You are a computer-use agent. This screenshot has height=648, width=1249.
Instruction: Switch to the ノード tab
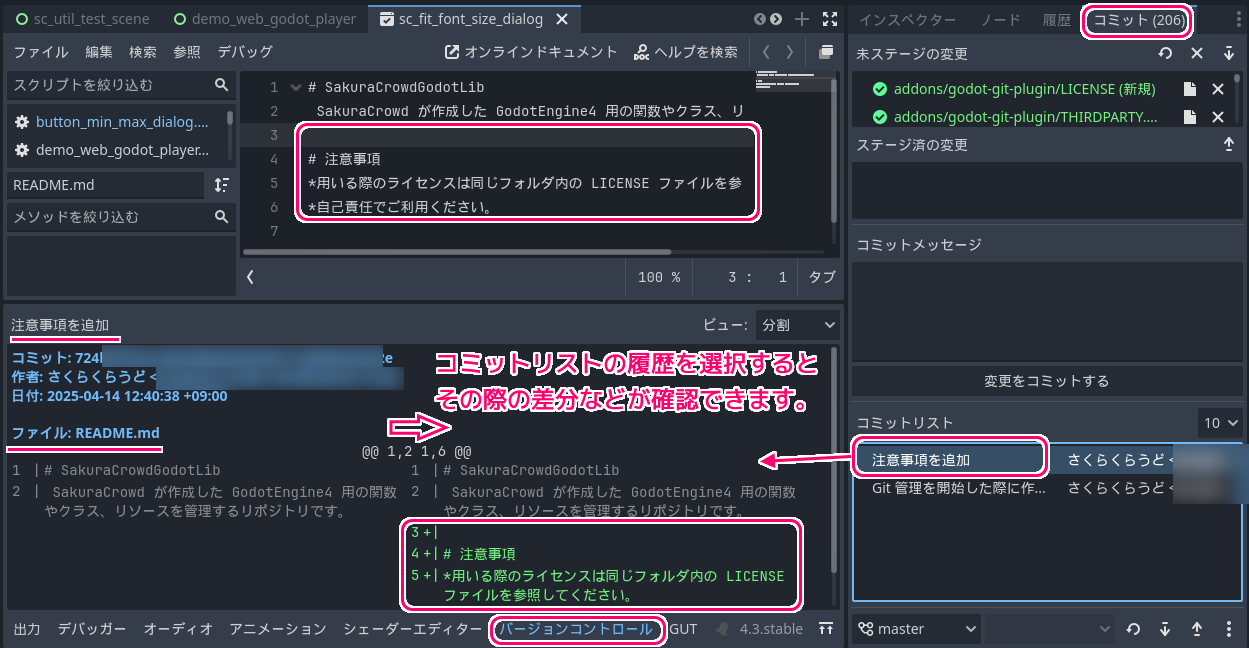1000,20
